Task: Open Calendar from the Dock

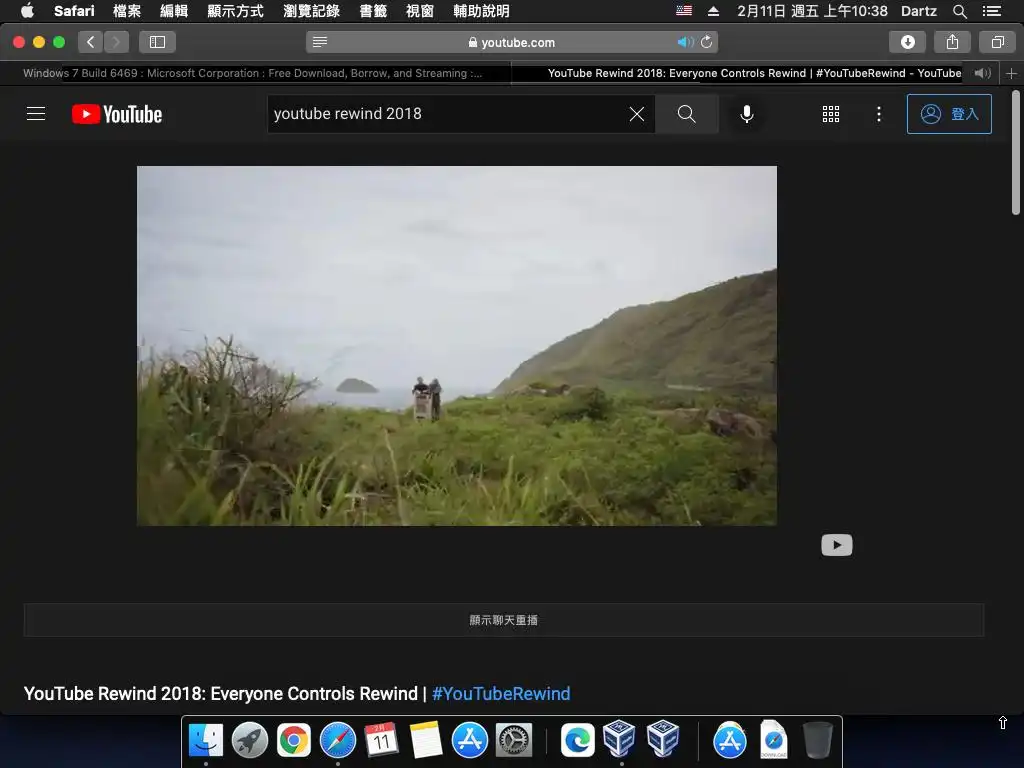Action: [381, 740]
